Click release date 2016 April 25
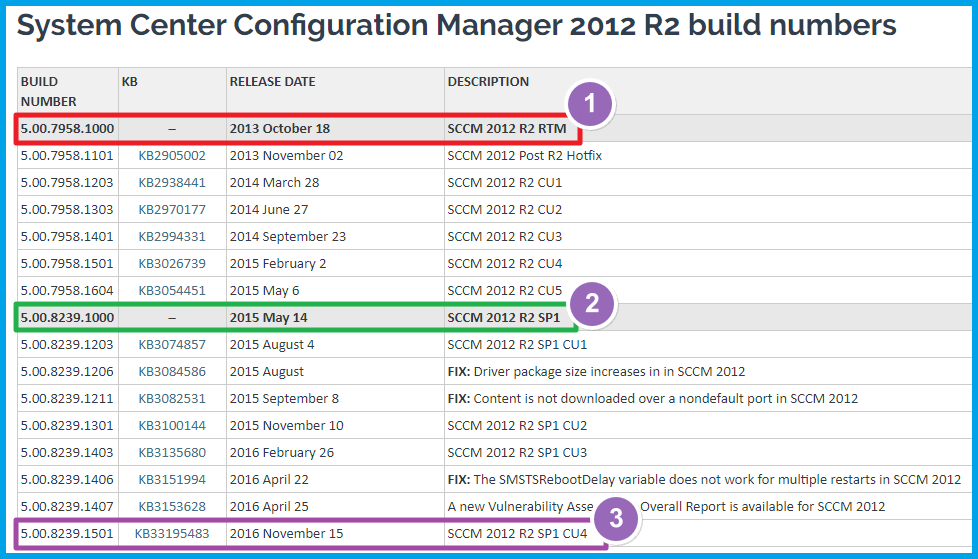Screen dimensions: 978x559 point(269,507)
